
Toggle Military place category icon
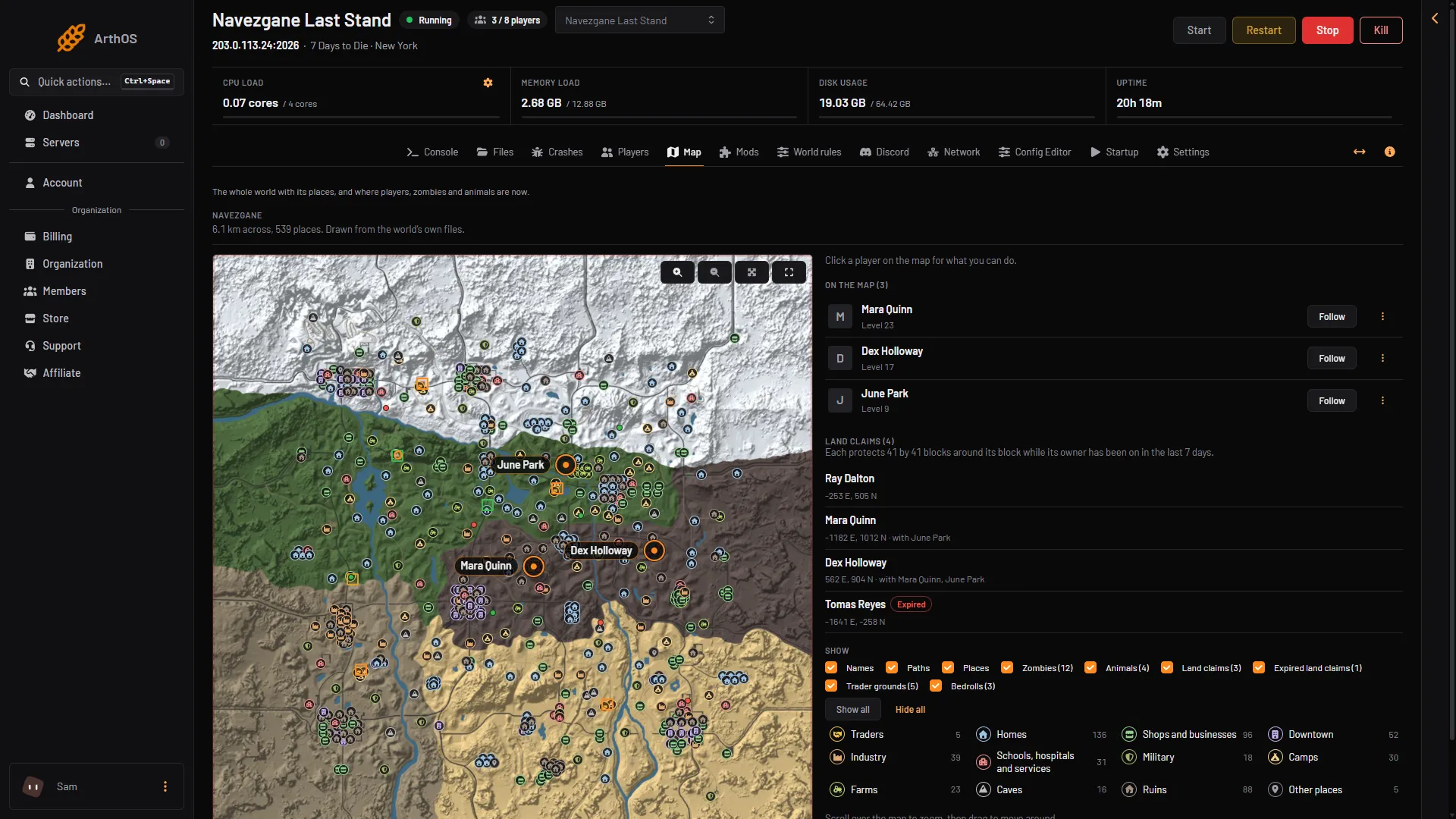(1129, 757)
